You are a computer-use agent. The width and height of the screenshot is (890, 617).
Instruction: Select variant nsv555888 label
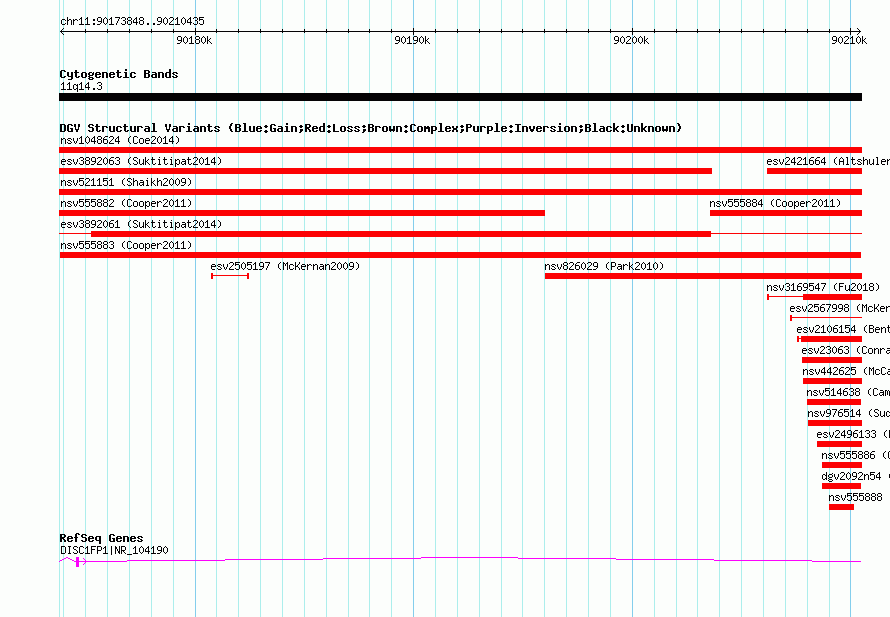[855, 497]
